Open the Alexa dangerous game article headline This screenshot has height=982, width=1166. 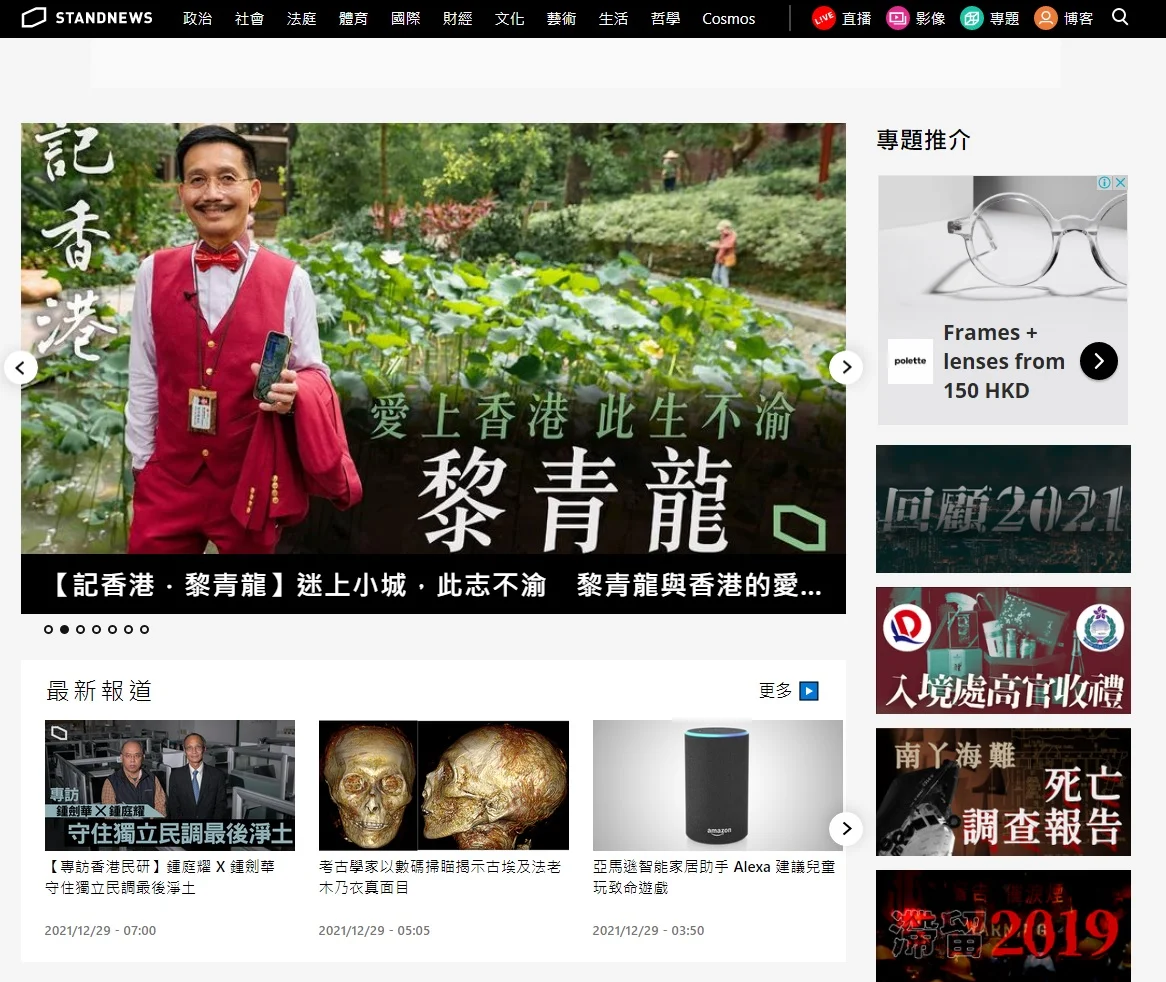713,877
